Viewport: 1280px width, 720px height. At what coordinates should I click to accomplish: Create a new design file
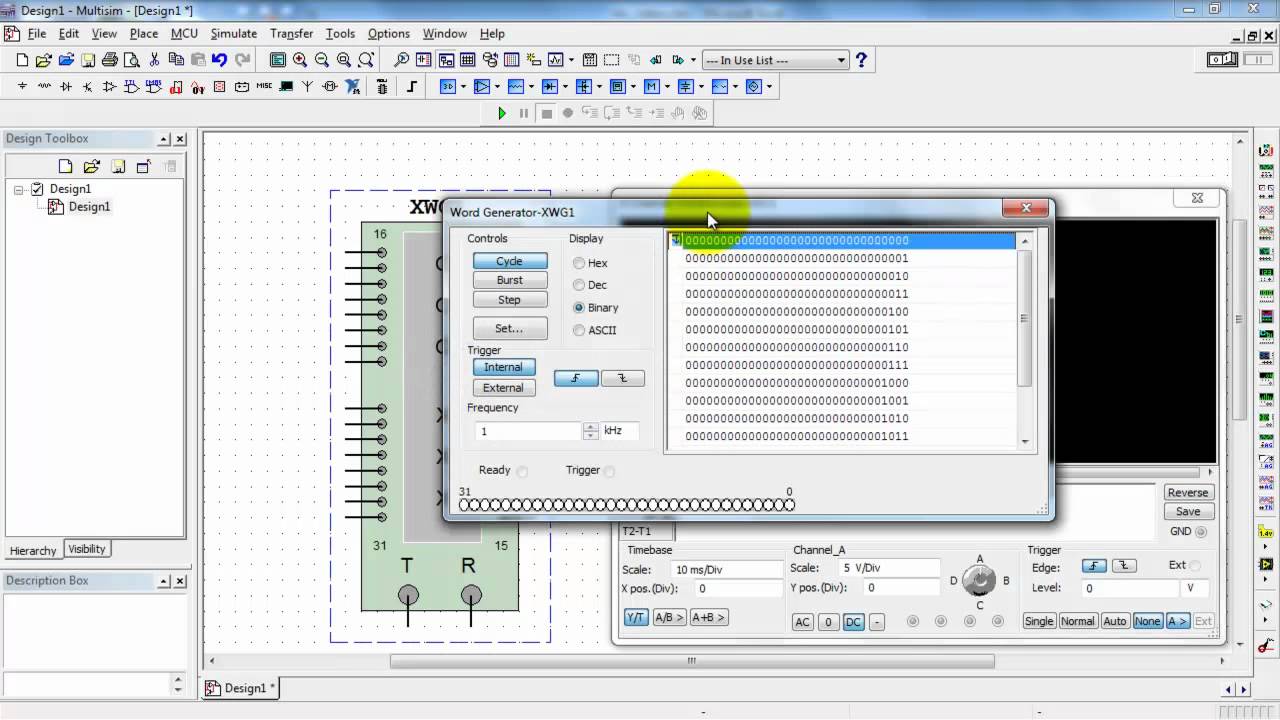(22, 60)
